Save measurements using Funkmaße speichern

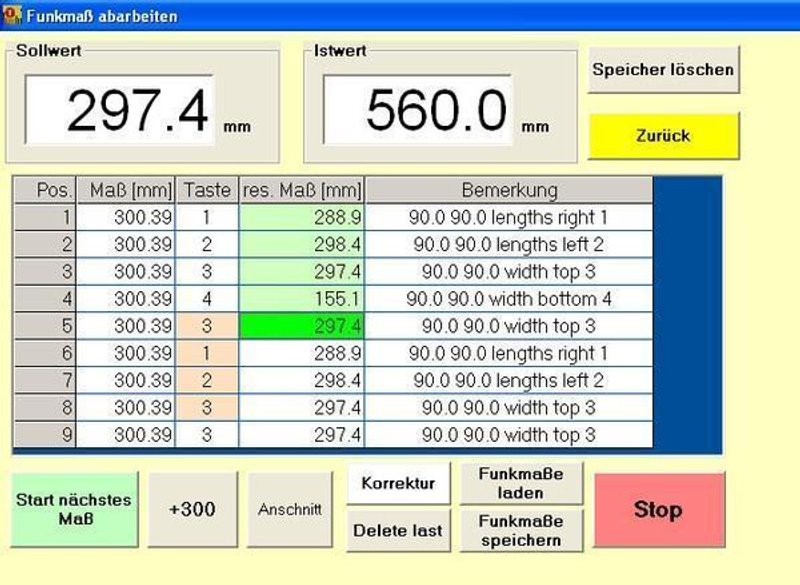[520, 531]
